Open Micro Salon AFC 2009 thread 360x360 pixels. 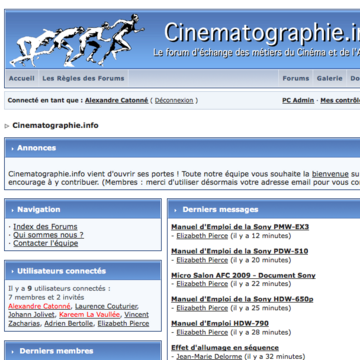pyautogui.click(x=243, y=275)
